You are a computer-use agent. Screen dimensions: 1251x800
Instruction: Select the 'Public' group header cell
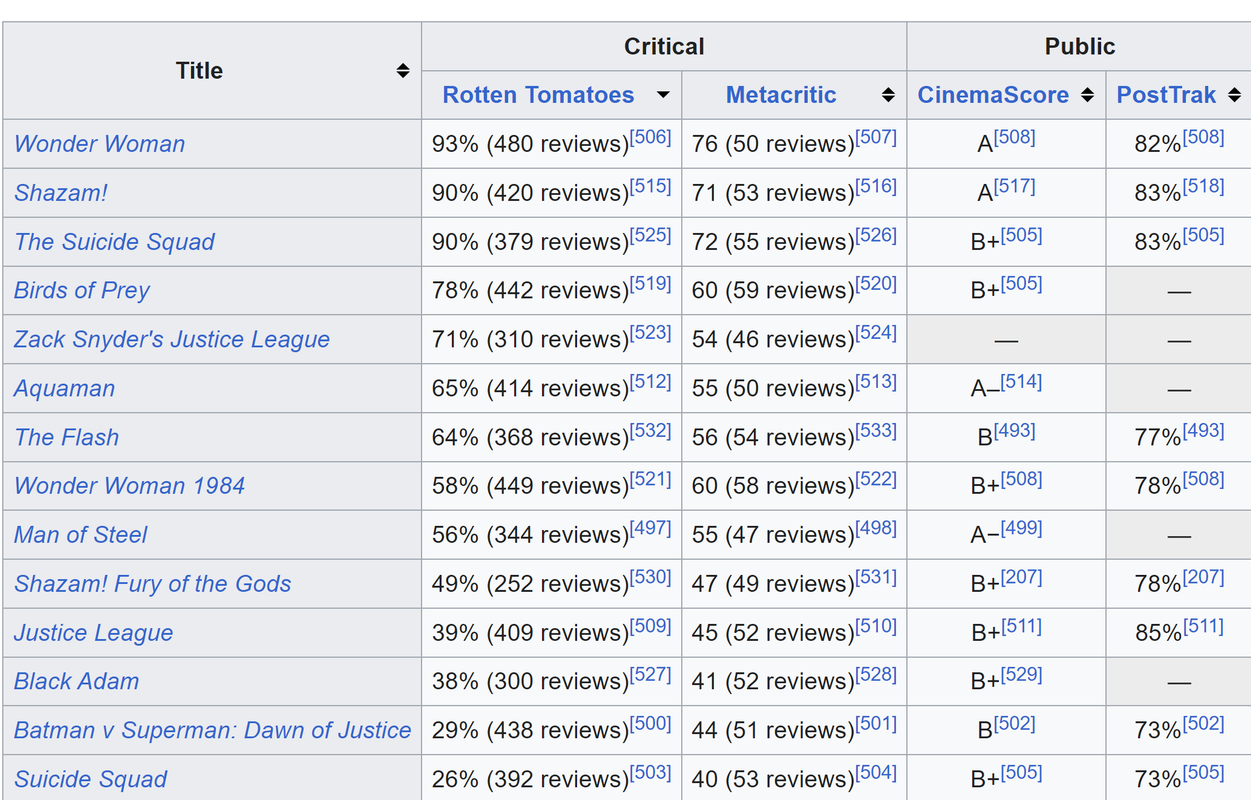(x=1079, y=46)
